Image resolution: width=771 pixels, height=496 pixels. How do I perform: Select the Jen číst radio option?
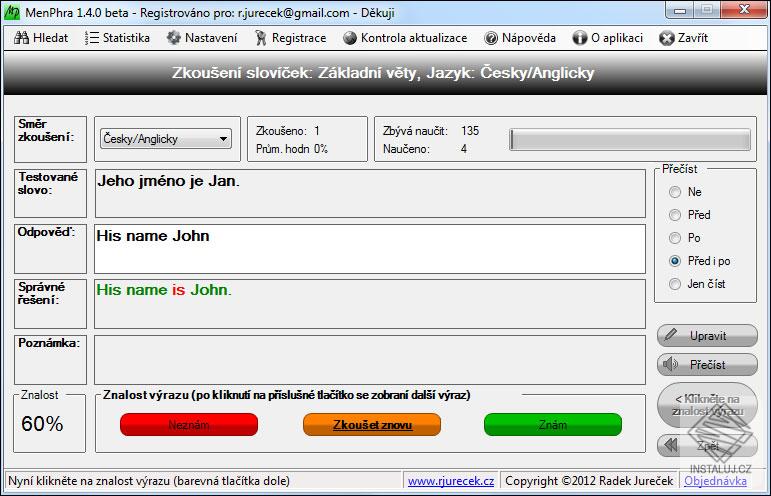[x=675, y=284]
